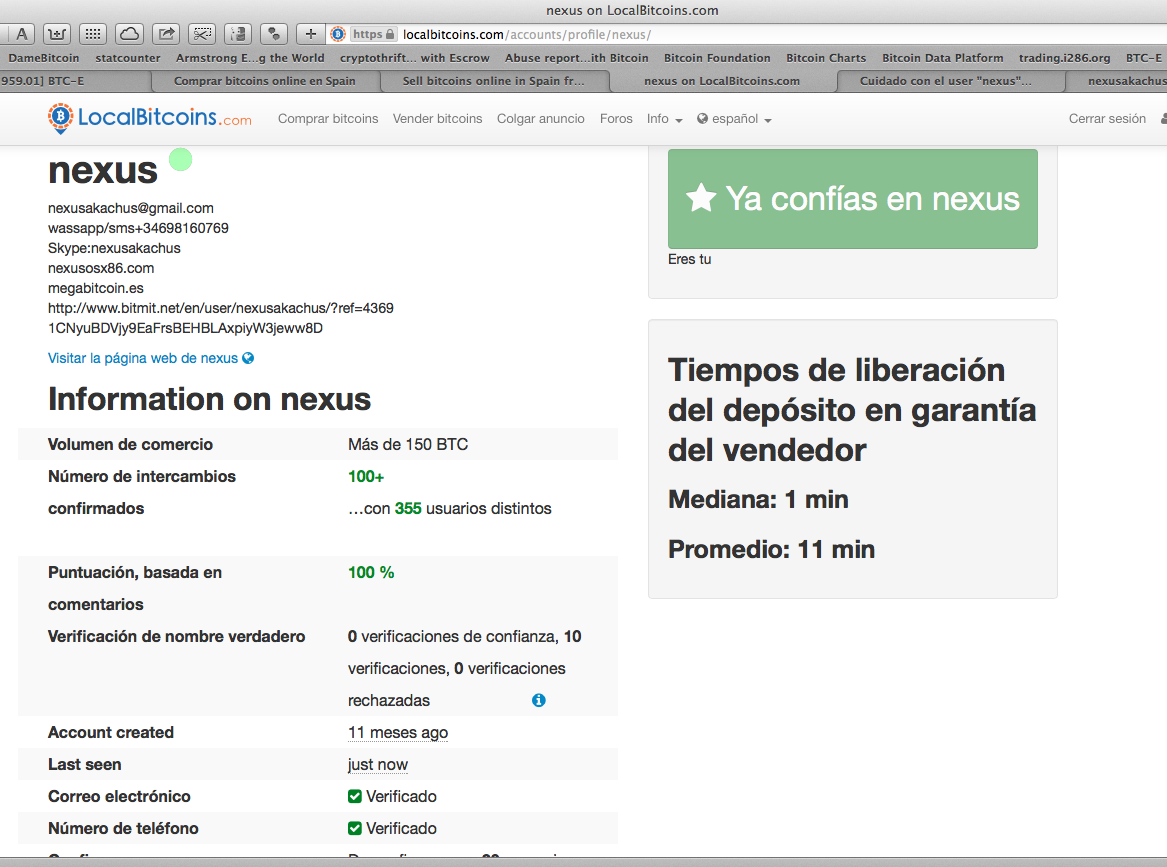Click the nexusosx86.com text line
Screen dimensions: 1167x867
pos(101,269)
